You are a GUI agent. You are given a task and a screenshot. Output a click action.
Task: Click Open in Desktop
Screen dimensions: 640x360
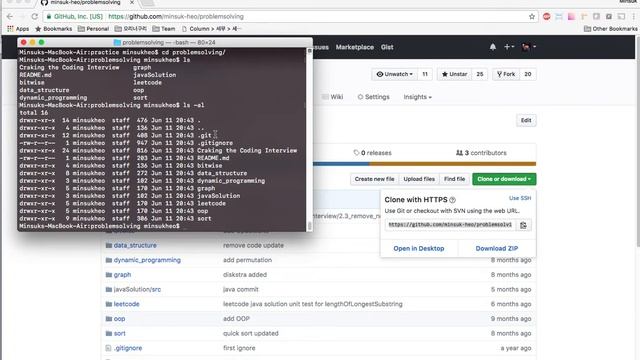[419, 249]
